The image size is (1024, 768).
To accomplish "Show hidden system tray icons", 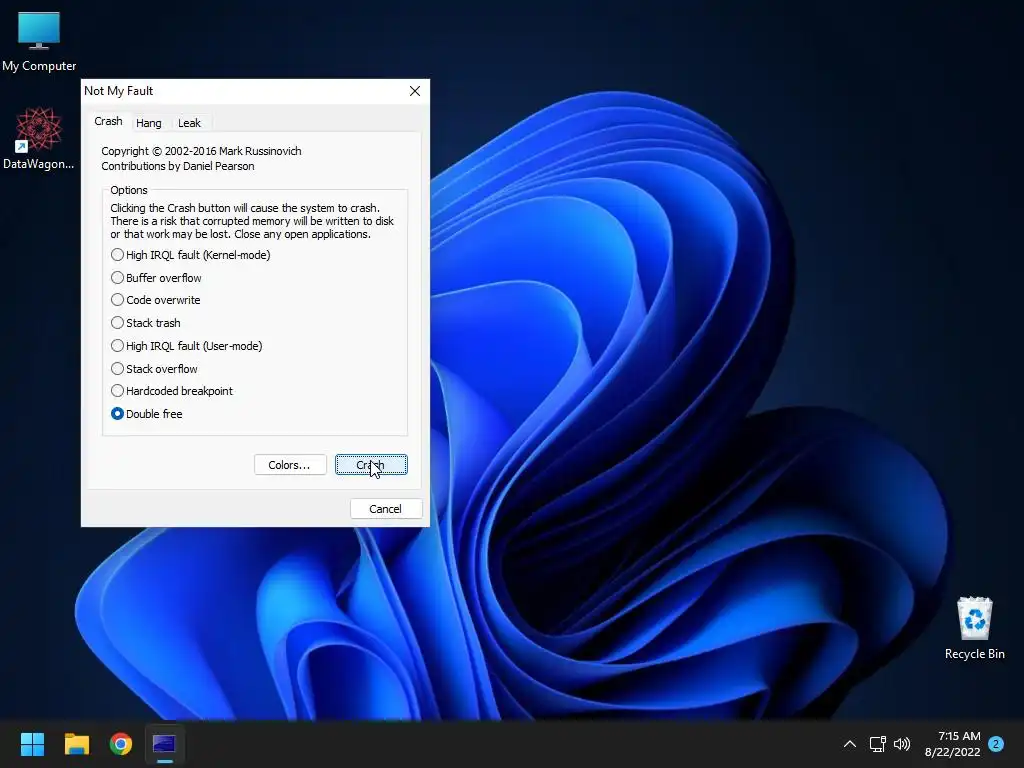I will 850,744.
